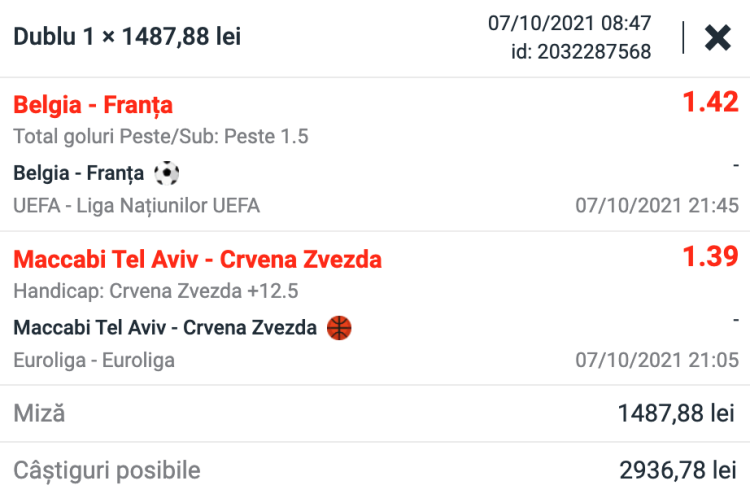Select the Dublu 1 × 1487,88 lei header
This screenshot has height=494, width=750.
127,38
